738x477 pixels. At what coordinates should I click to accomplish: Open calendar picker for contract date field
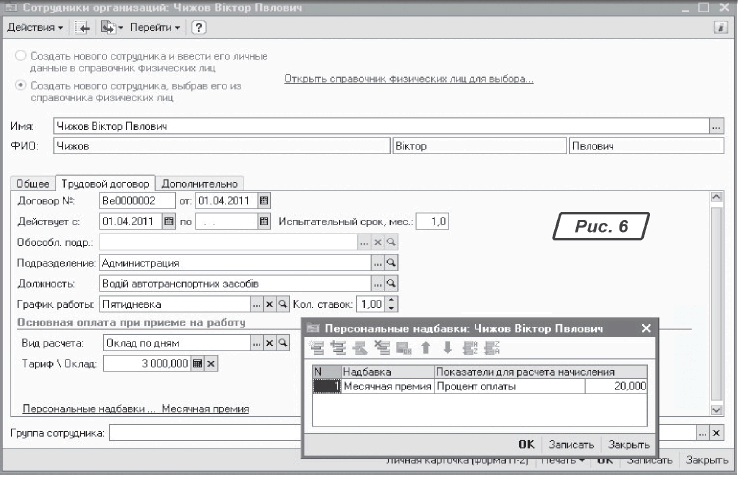click(264, 200)
